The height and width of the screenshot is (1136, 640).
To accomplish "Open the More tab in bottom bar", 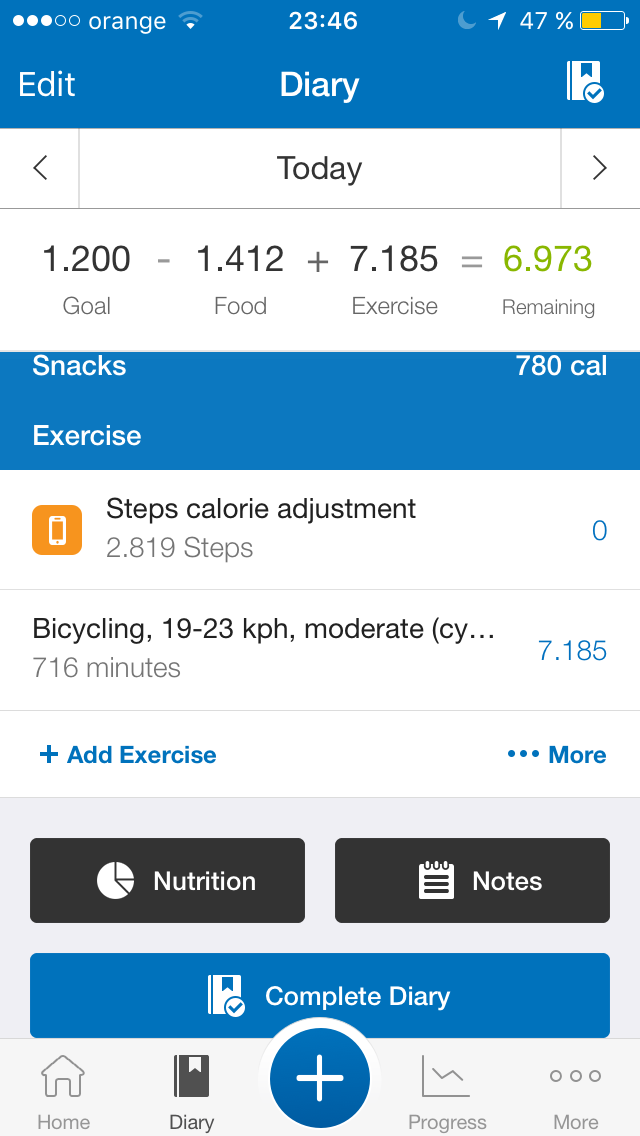I will tap(575, 1092).
